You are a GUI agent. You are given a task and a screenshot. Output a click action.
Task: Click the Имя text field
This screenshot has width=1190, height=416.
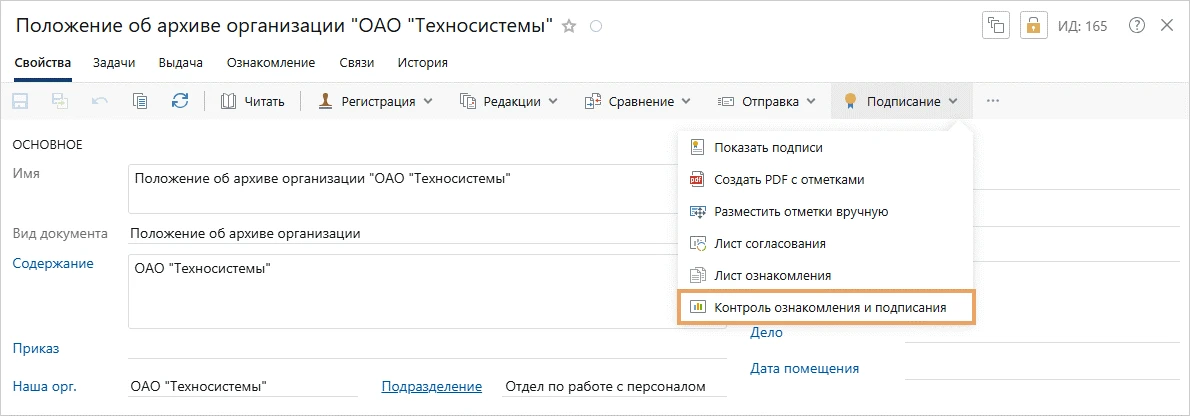click(400, 188)
